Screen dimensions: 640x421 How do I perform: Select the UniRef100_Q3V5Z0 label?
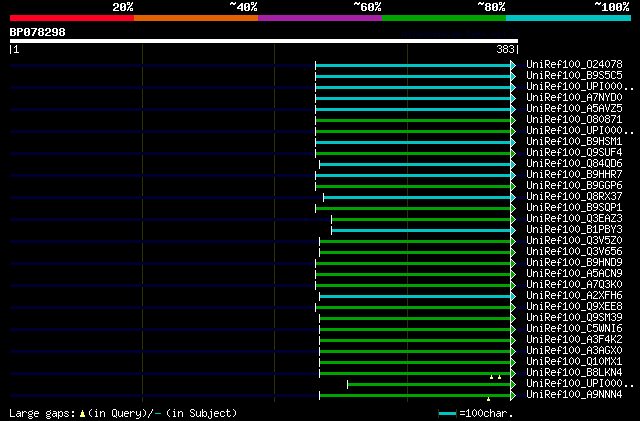(x=574, y=241)
